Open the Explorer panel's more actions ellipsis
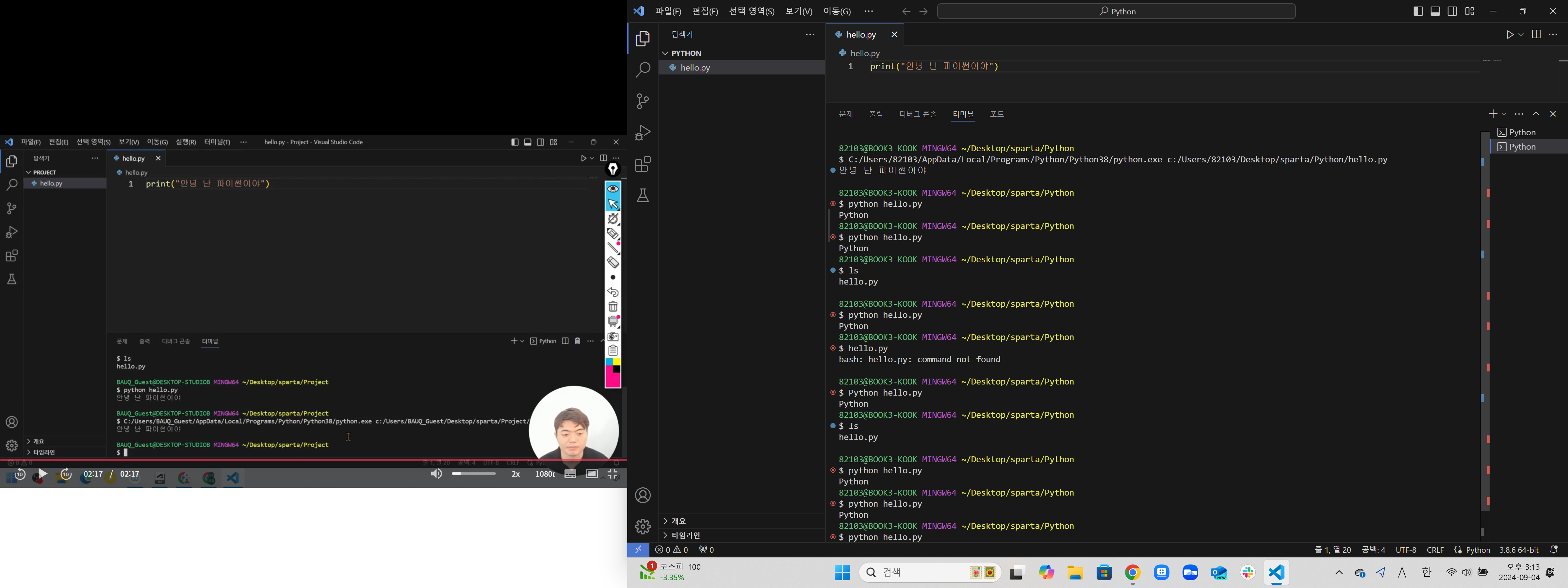1568x588 pixels. [x=810, y=35]
